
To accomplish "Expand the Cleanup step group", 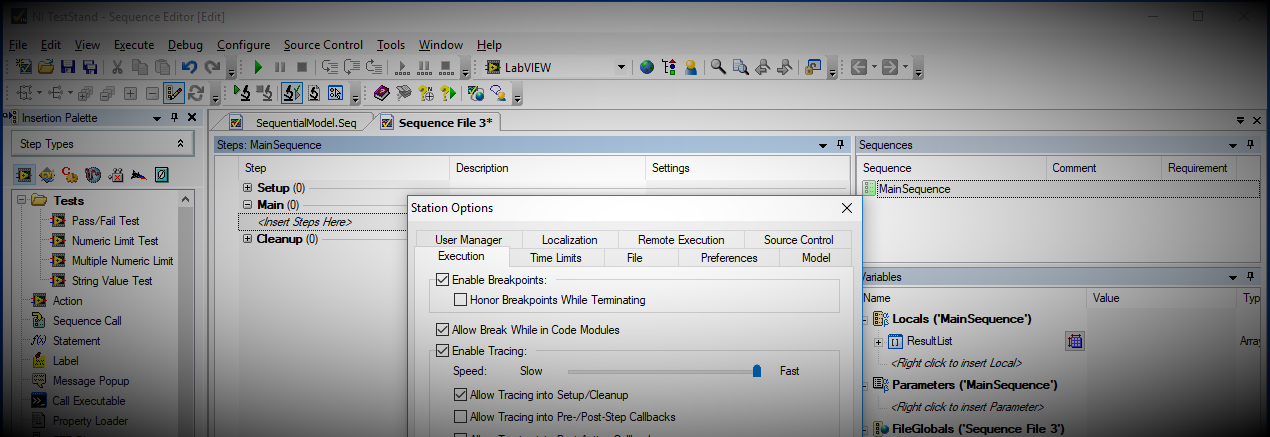I will (248, 239).
